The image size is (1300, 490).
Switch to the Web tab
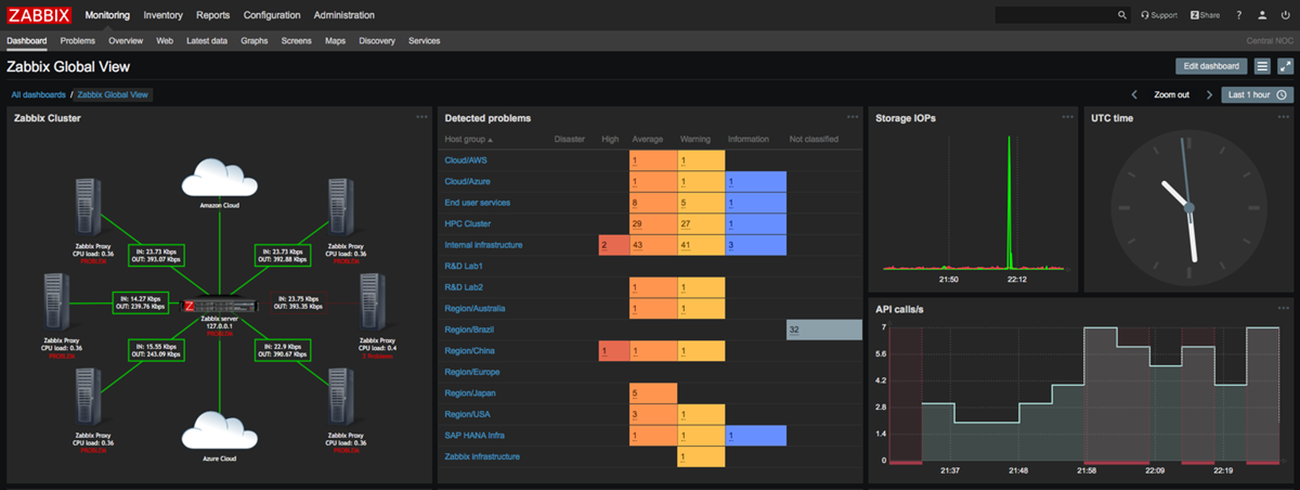click(165, 41)
